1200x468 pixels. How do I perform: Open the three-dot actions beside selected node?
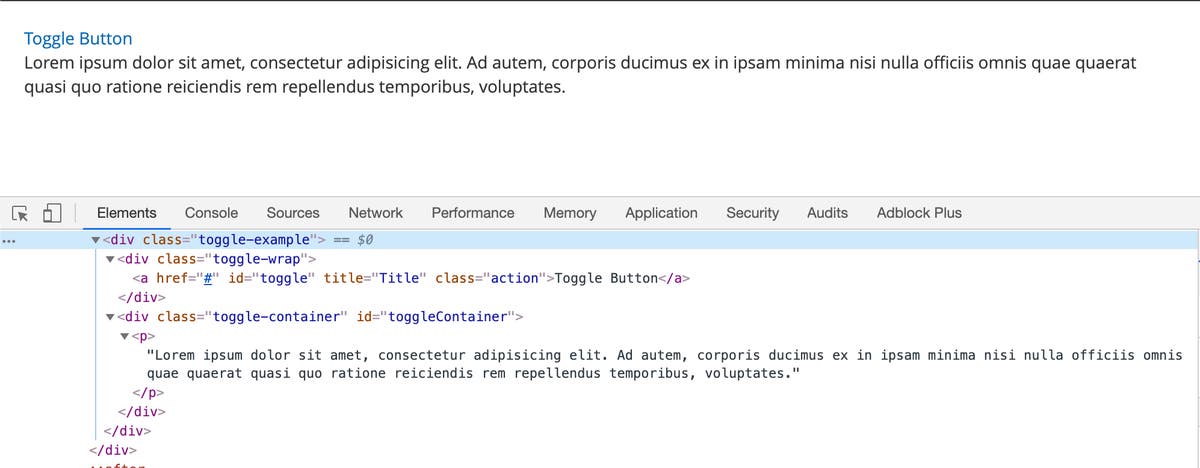8,241
